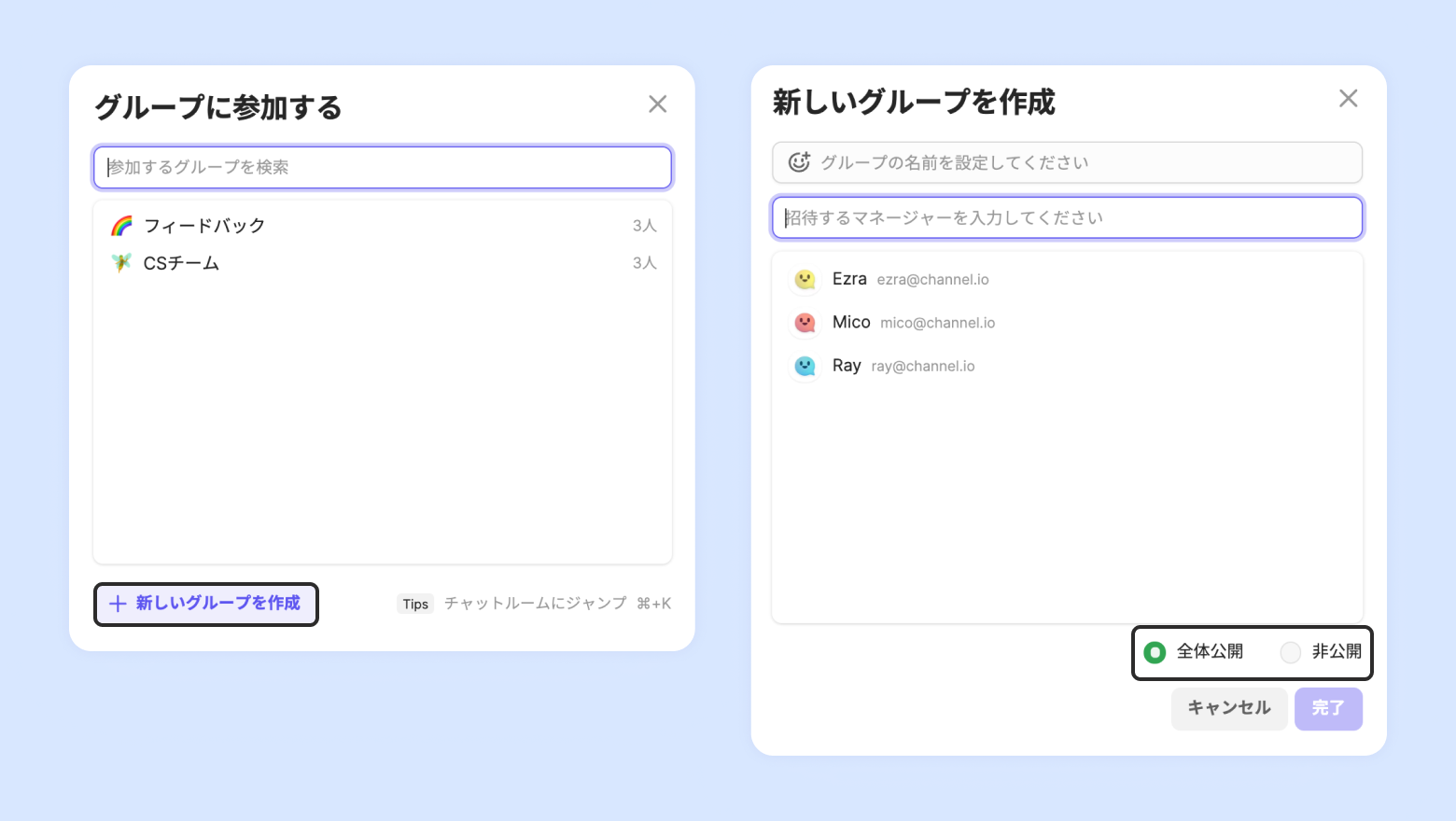
Task: Close the グループに参加する dialog
Action: point(658,104)
